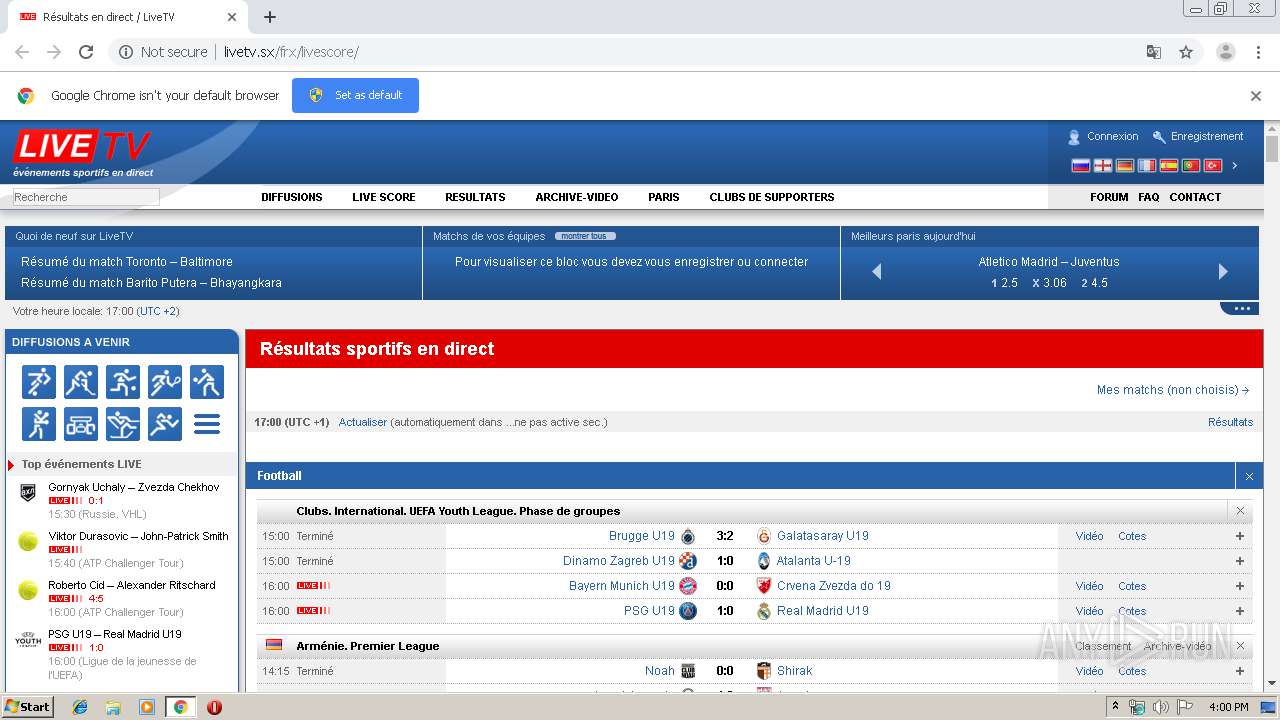
Task: Focus the Recherche search field
Action: pyautogui.click(x=86, y=197)
